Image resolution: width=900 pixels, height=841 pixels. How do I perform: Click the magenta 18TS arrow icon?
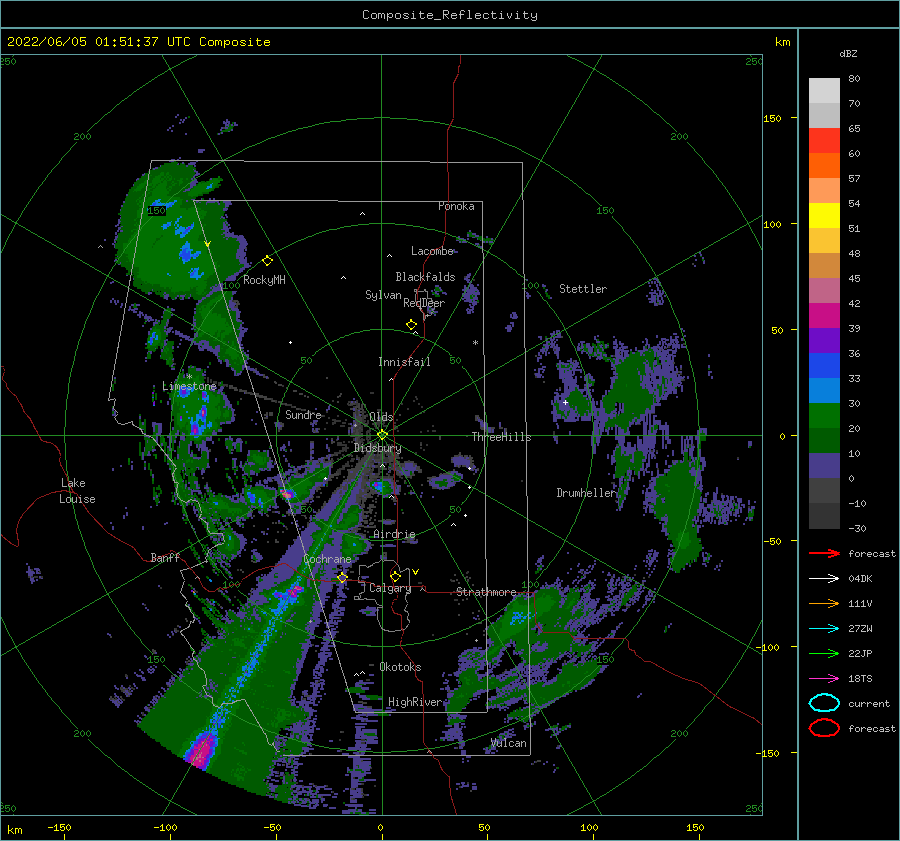[824, 679]
